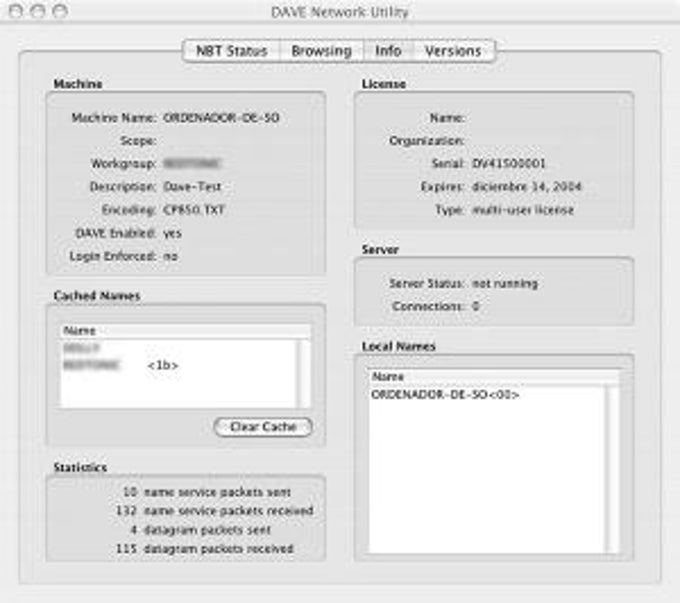
Task: Click the 4 datagram packets sent line
Action: (x=200, y=530)
